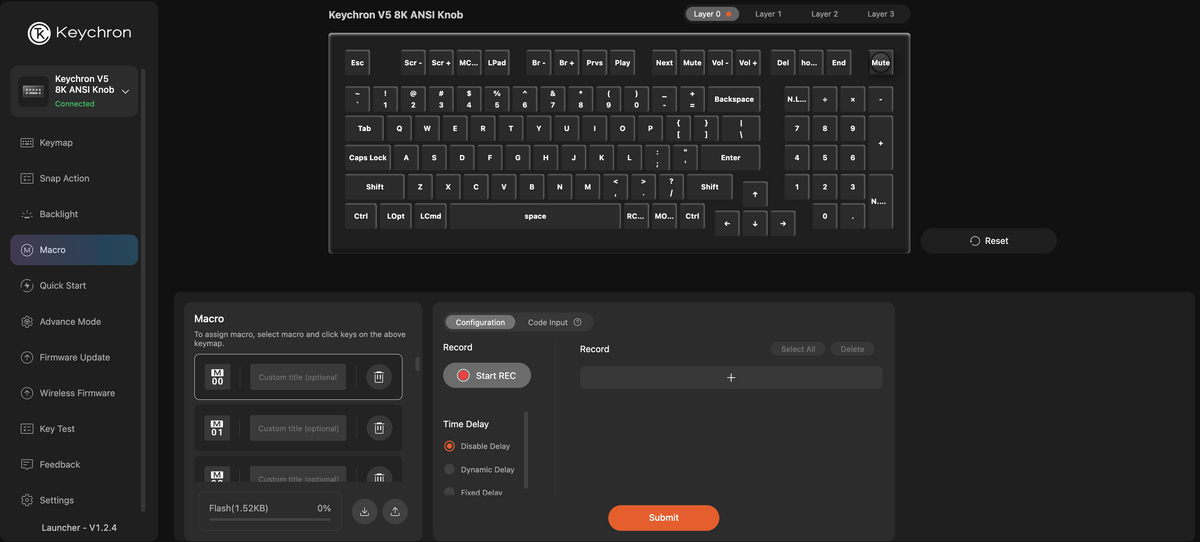This screenshot has height=542, width=1200.
Task: Click the down arrow key on the keymap
Action: (755, 223)
